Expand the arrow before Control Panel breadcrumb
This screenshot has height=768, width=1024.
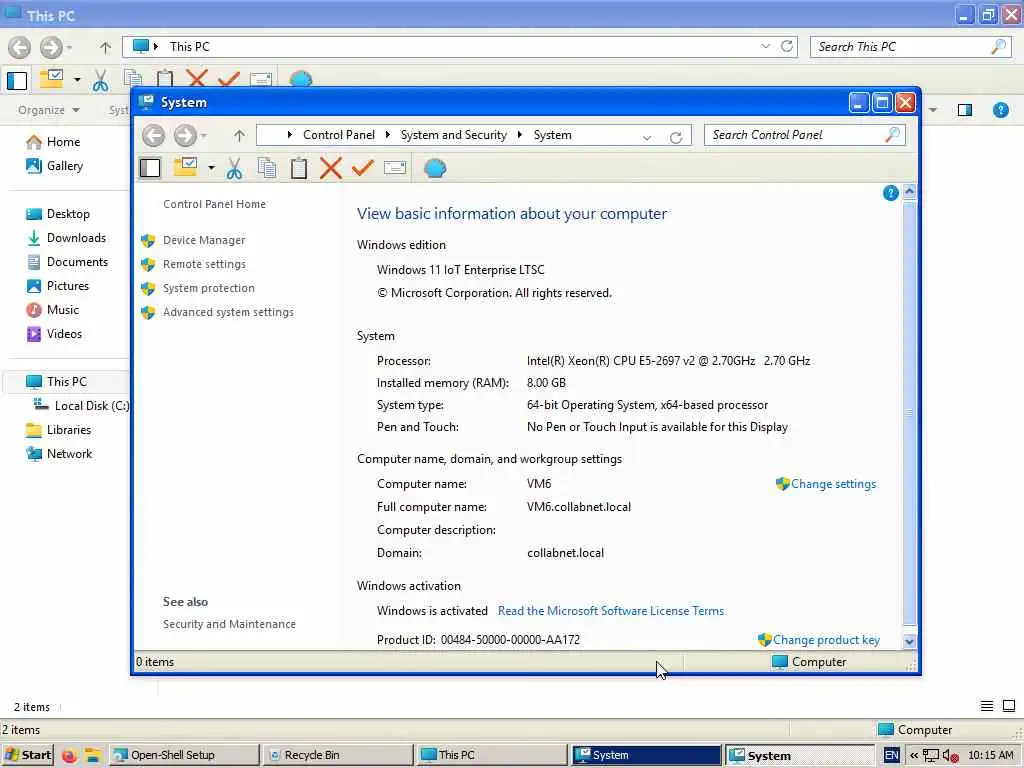(x=290, y=135)
